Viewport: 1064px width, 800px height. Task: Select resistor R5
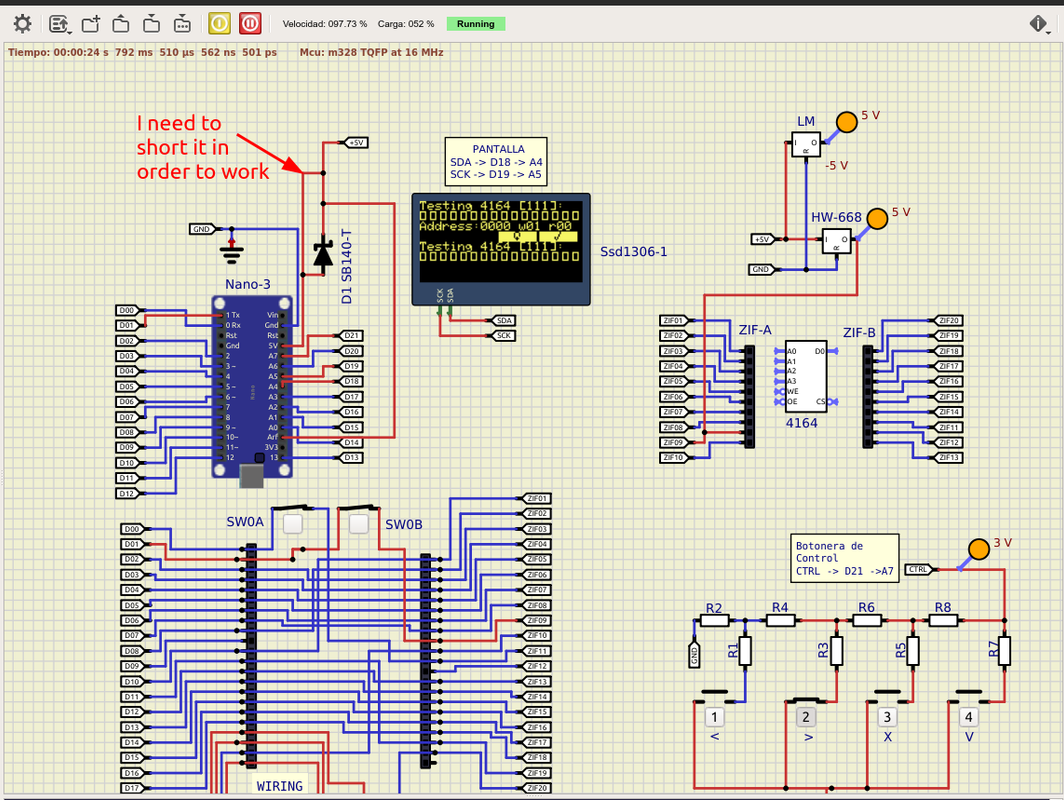click(x=913, y=651)
